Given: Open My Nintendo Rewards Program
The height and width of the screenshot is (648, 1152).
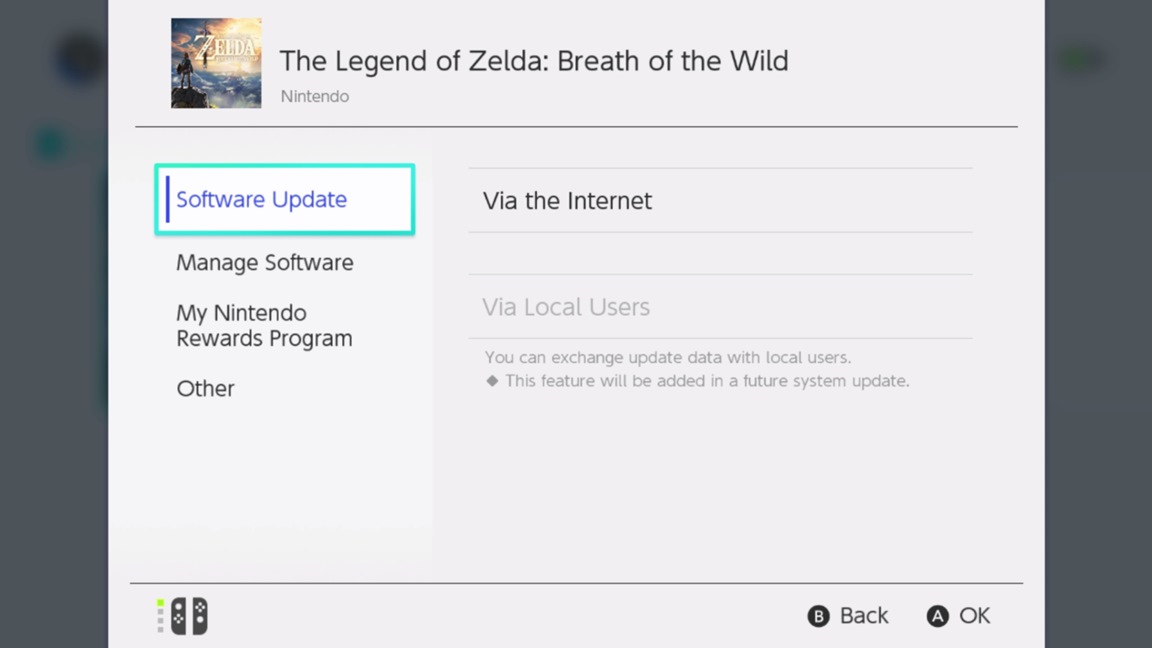Looking at the screenshot, I should click(264, 326).
